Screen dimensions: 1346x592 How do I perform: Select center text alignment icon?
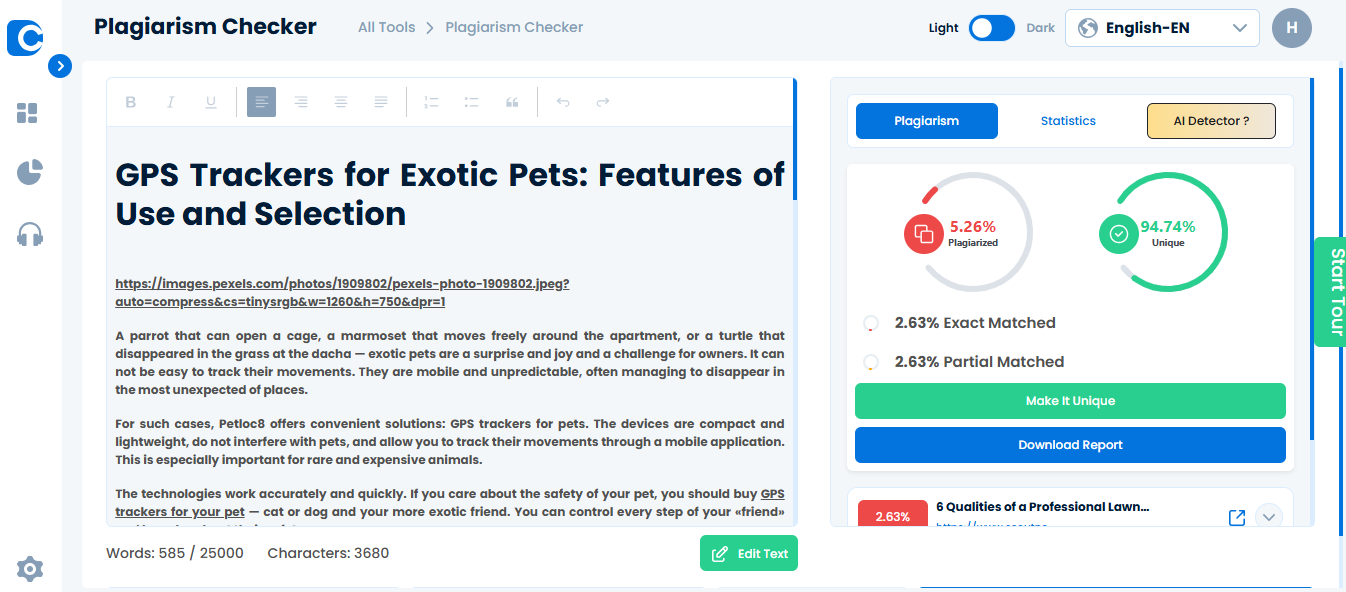[x=341, y=102]
